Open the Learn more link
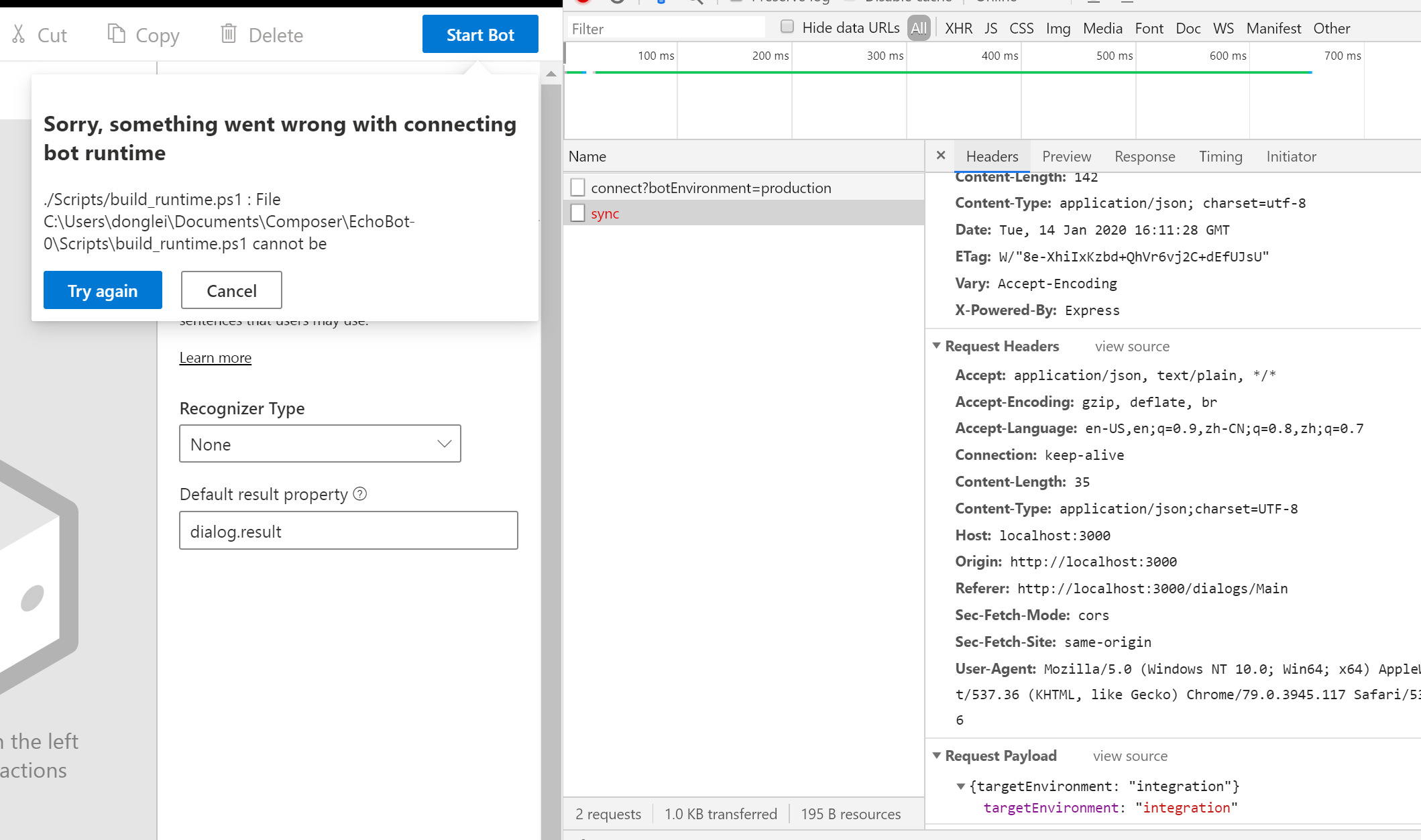Screen dimensions: 1421x840 pos(215,357)
